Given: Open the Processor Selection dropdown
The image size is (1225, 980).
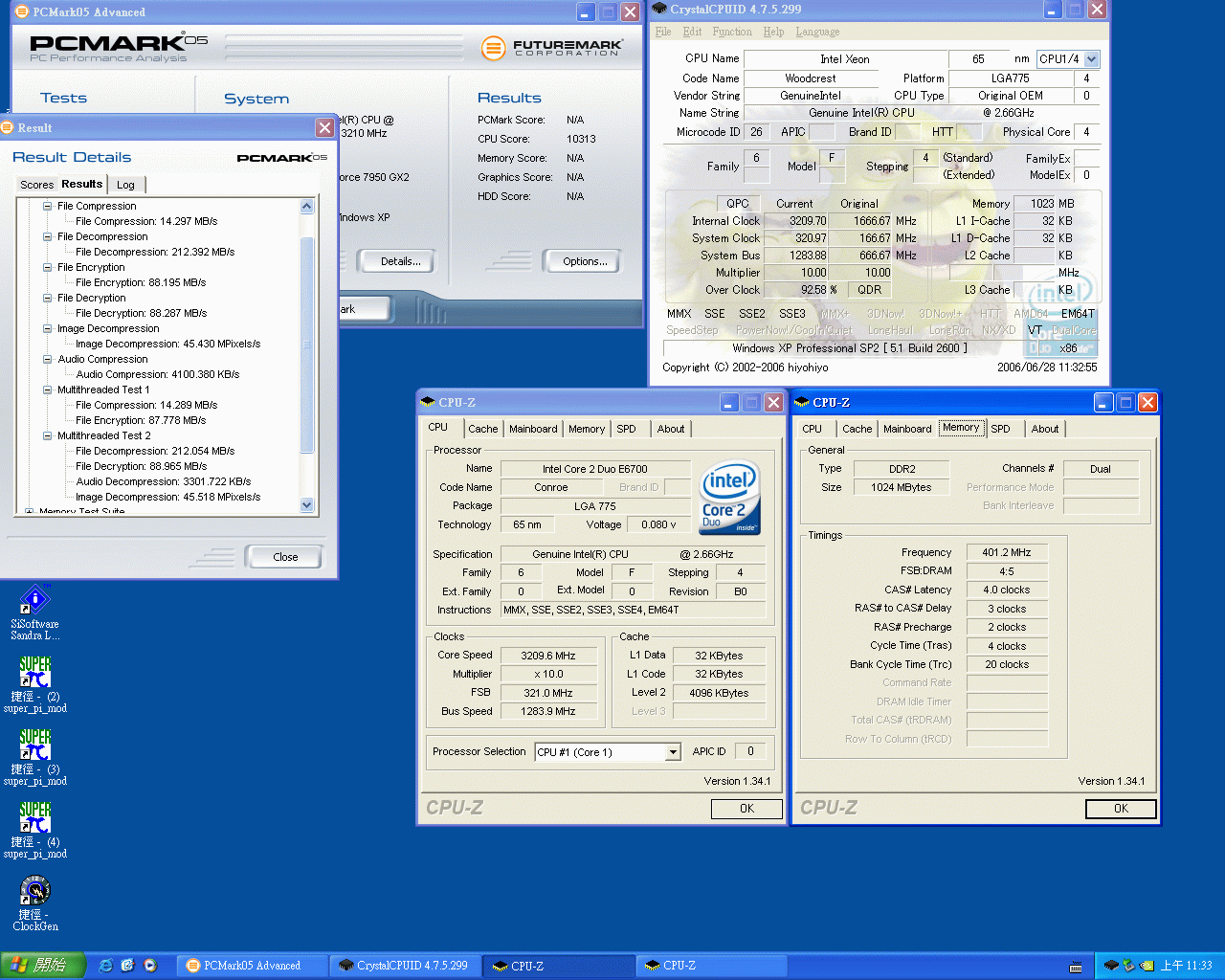Looking at the screenshot, I should tap(673, 752).
